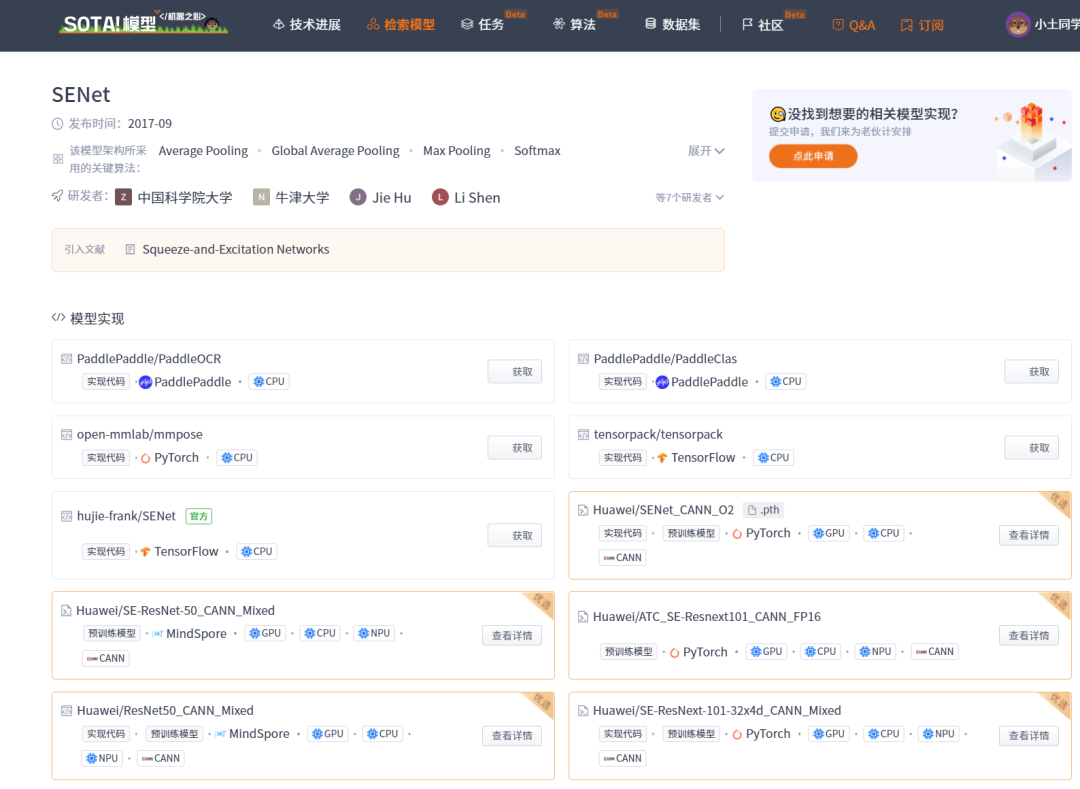
Task: Click CANN tag in Huawei/SENet_CANN_O2 card
Action: point(623,558)
